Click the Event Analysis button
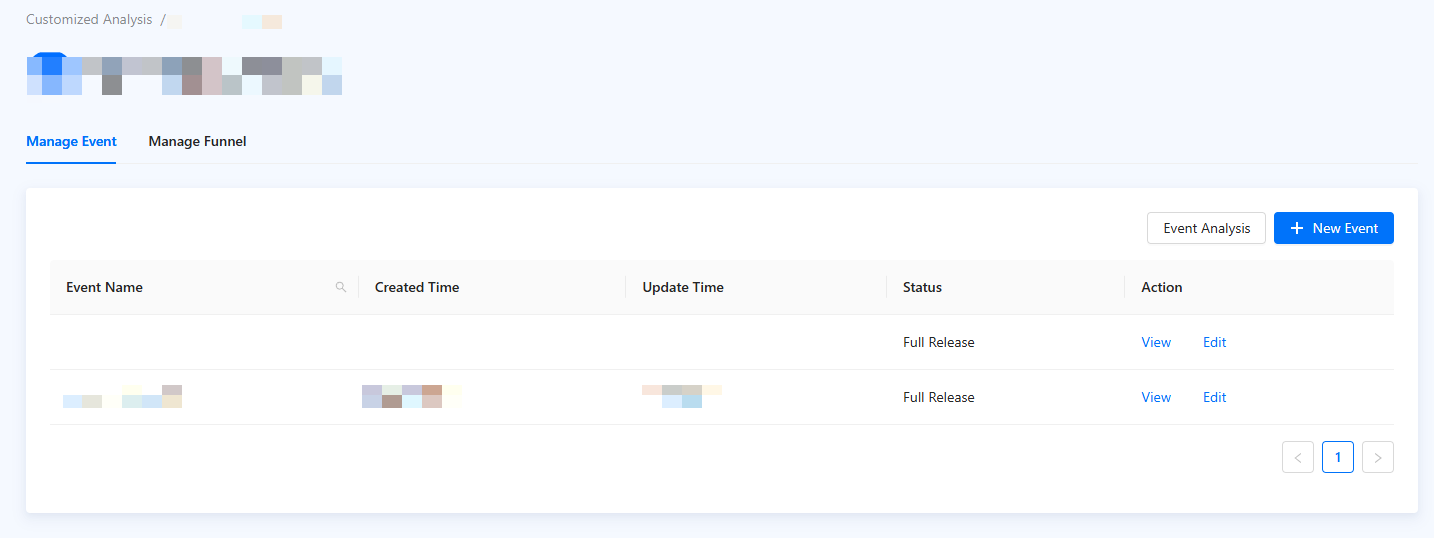The width and height of the screenshot is (1434, 538). [1206, 228]
